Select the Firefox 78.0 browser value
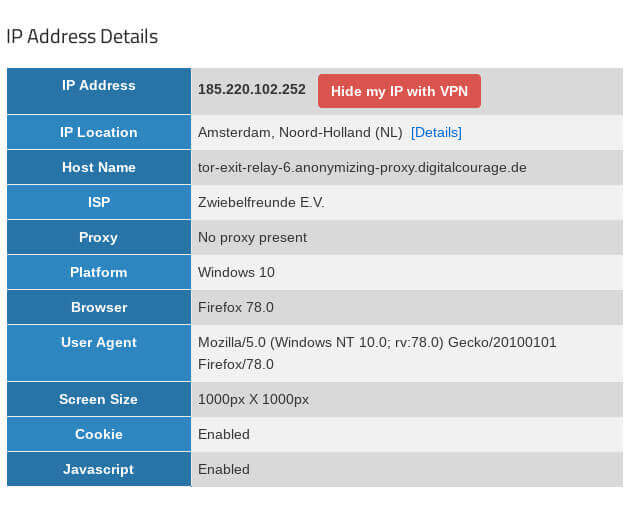Viewport: 630px width, 508px height. (x=236, y=307)
